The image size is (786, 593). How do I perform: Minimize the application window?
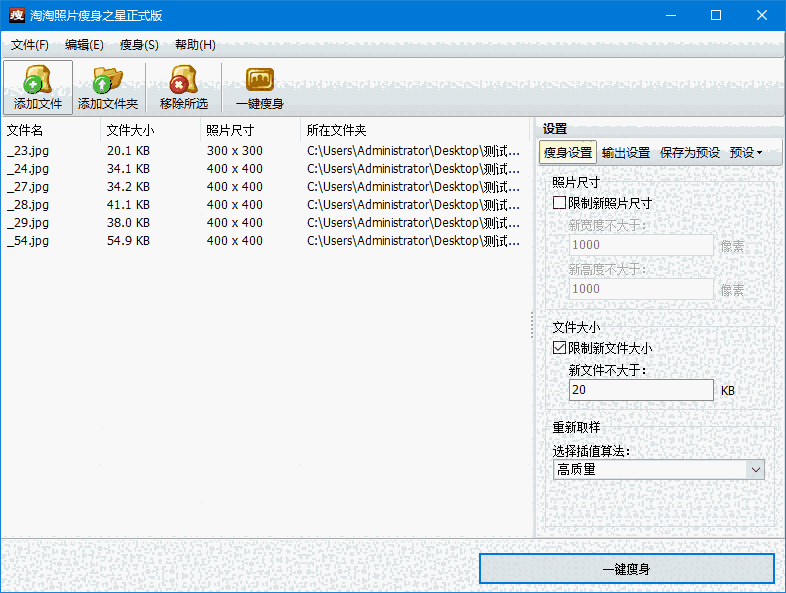[671, 15]
